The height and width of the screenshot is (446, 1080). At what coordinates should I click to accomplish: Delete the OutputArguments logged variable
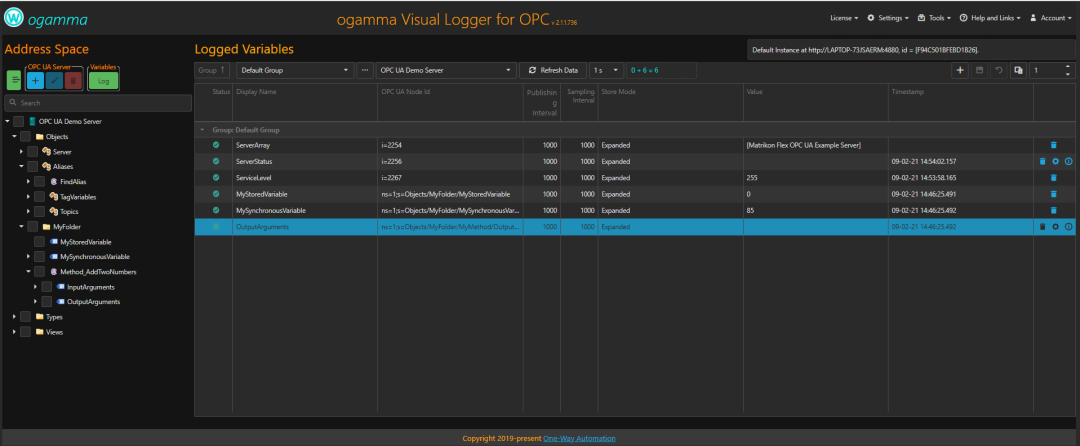[x=1042, y=226]
